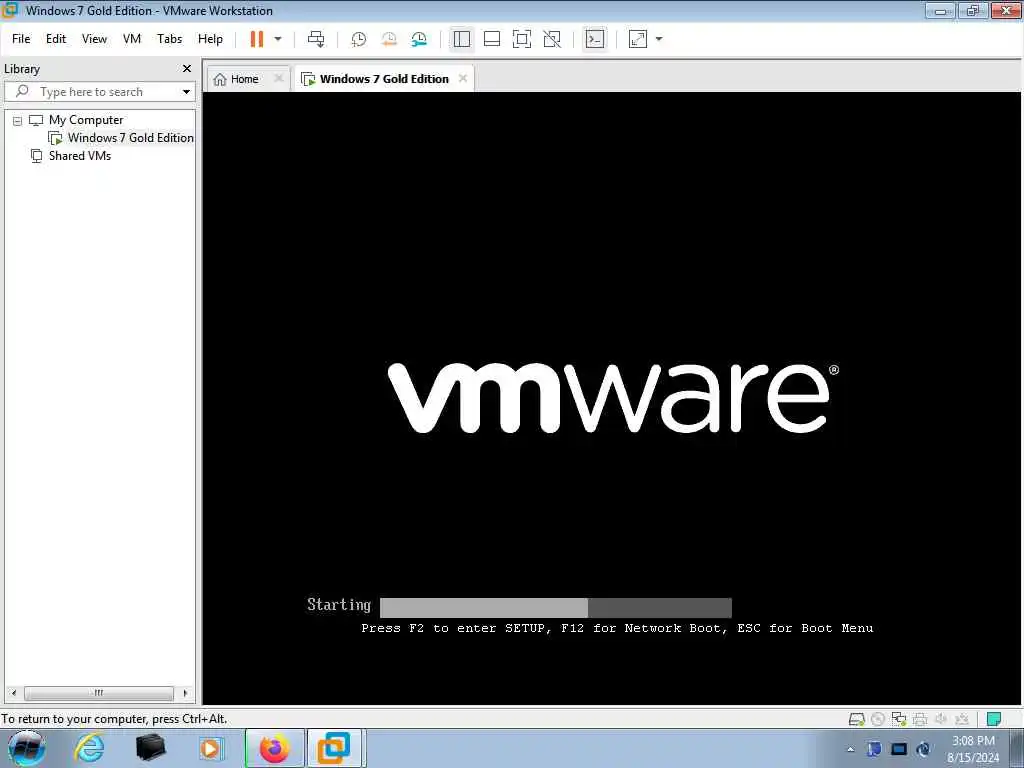The width and height of the screenshot is (1024, 768).
Task: Click the stretch guest display icon
Action: [637, 39]
